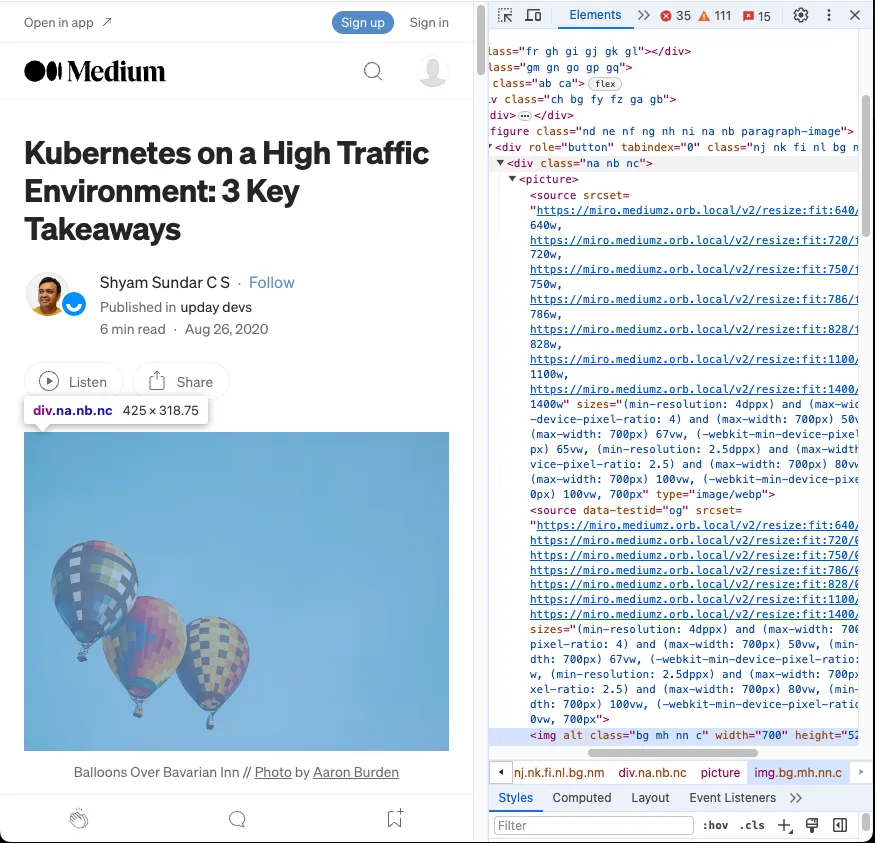Open the user profile avatar icon
Screen dimensions: 875x843
[432, 71]
